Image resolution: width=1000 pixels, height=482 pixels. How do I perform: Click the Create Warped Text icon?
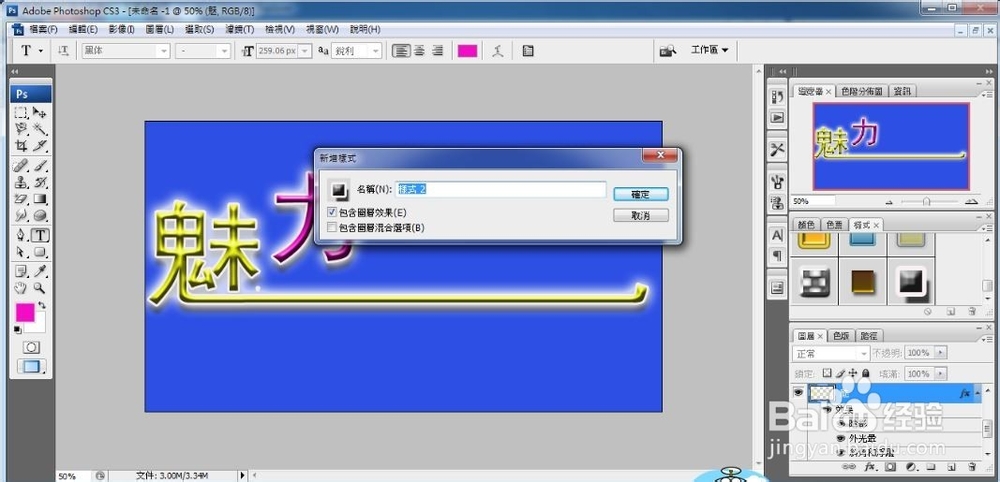click(497, 51)
